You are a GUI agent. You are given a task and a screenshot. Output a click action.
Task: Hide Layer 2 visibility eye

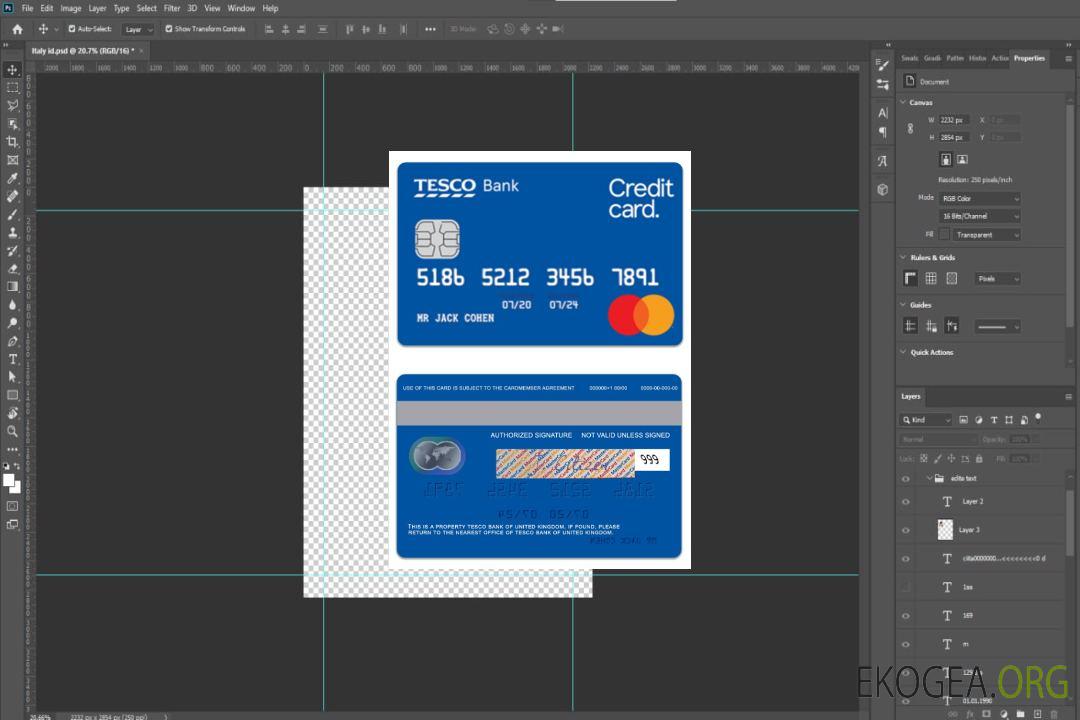point(906,502)
